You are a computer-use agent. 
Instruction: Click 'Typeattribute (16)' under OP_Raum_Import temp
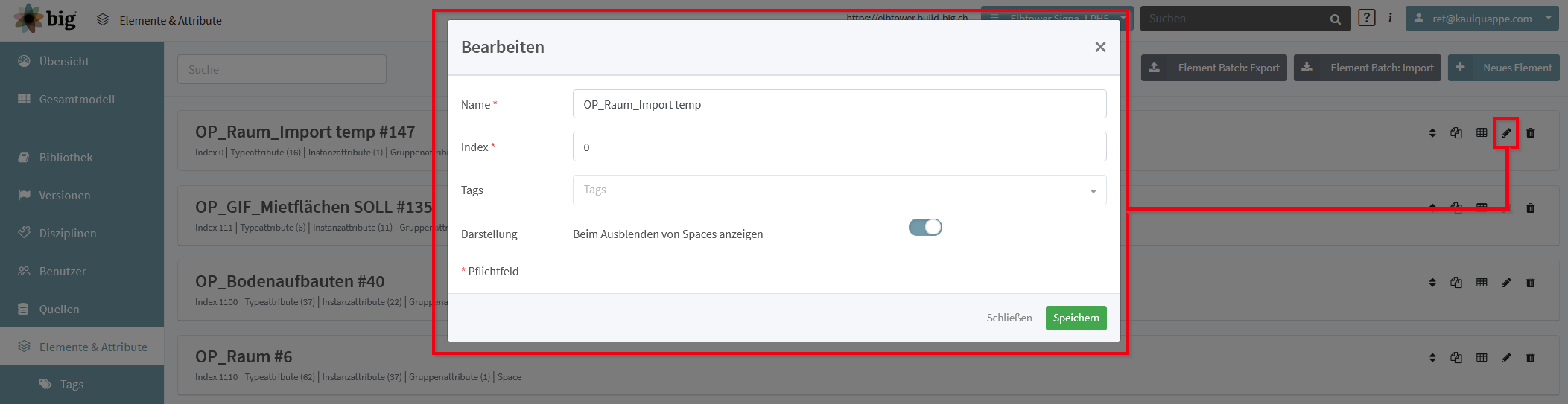pyautogui.click(x=266, y=153)
